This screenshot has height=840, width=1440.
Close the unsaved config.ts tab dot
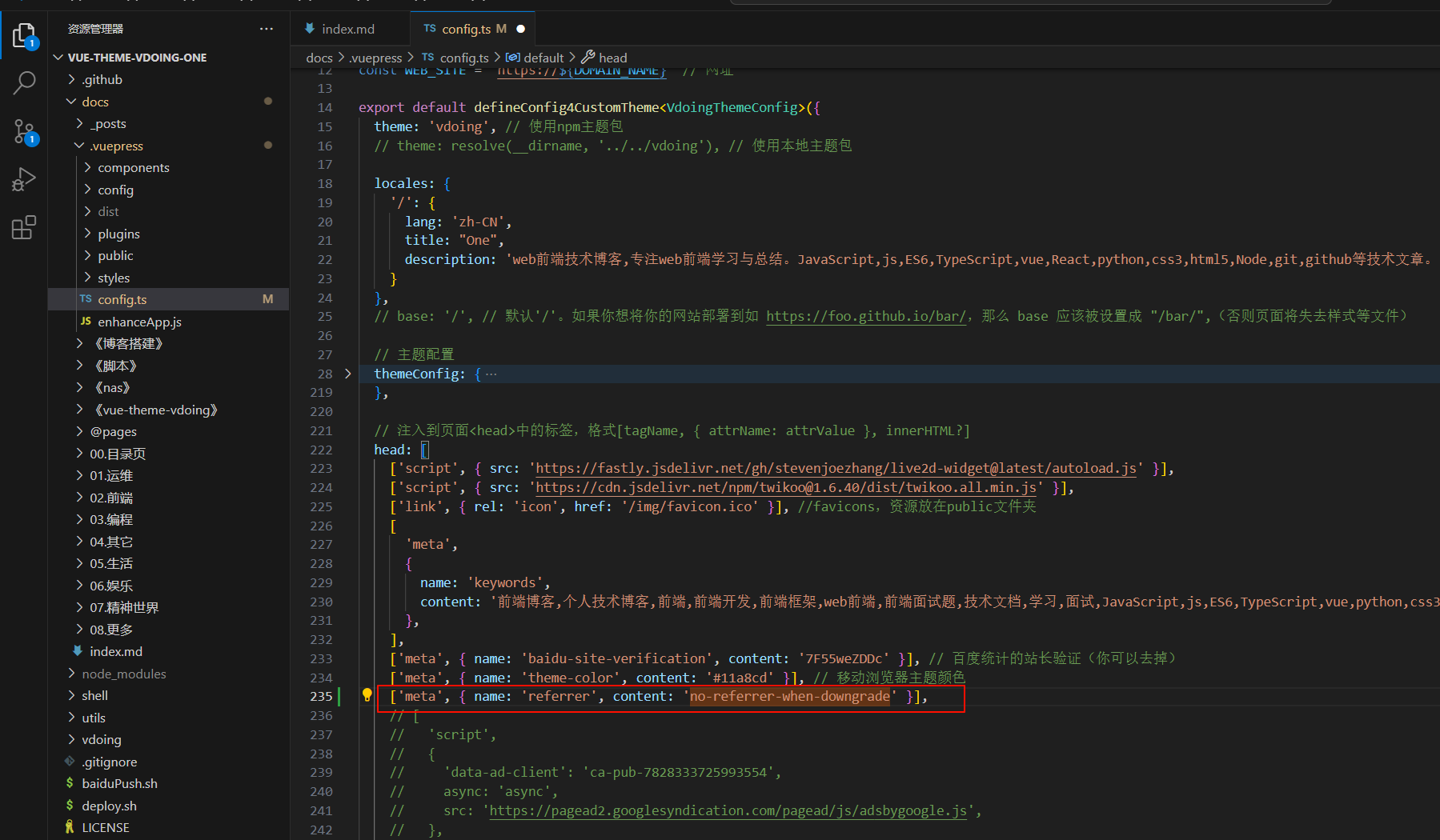[521, 29]
